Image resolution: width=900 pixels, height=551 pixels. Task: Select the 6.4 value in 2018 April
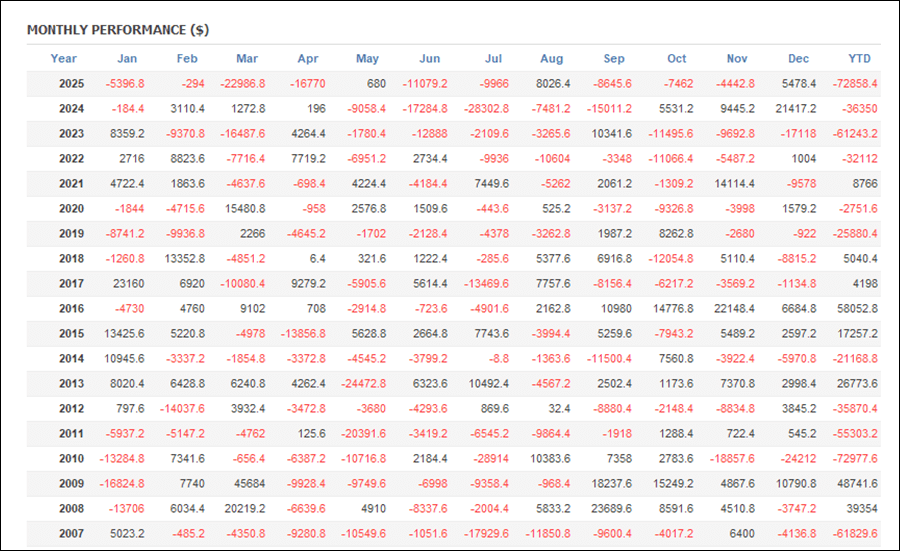(x=316, y=259)
